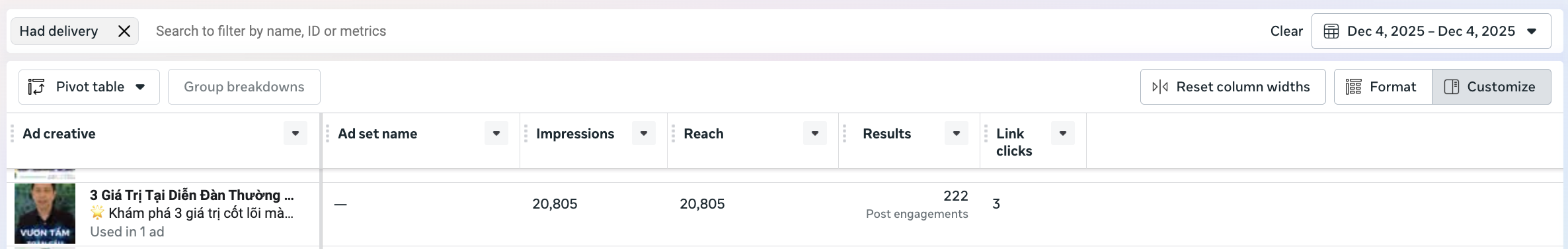Viewport: 1568px width, 249px height.
Task: Click the Format rows icon
Action: point(1353,87)
